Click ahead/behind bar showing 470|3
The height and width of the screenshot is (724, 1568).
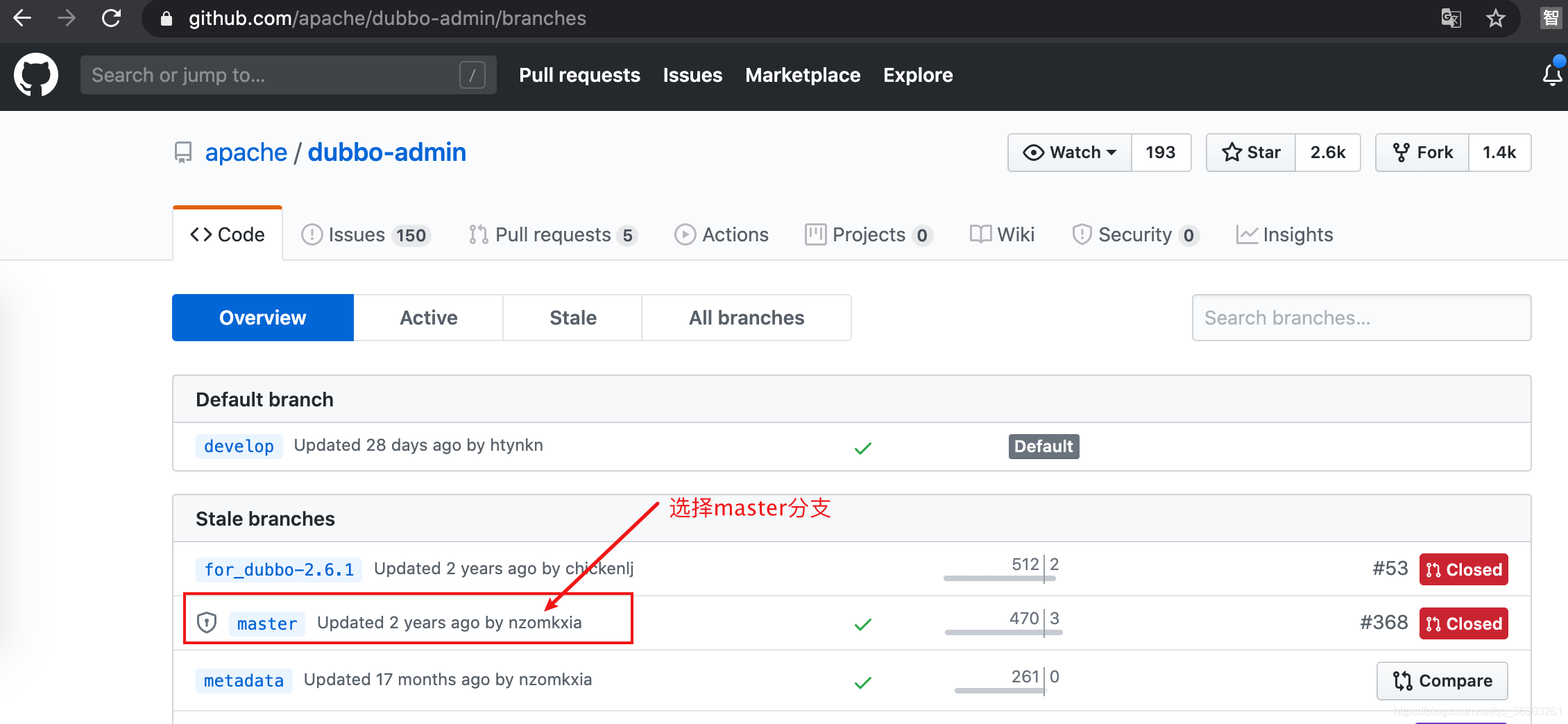pos(1003,622)
